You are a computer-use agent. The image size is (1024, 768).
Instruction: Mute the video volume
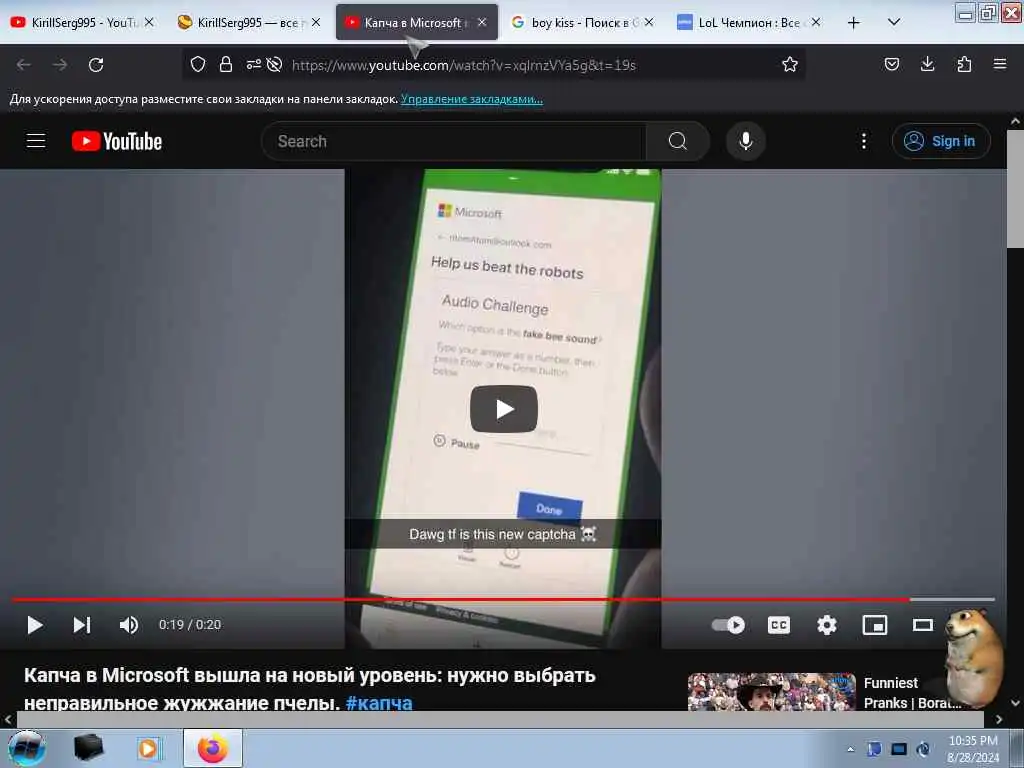(129, 625)
